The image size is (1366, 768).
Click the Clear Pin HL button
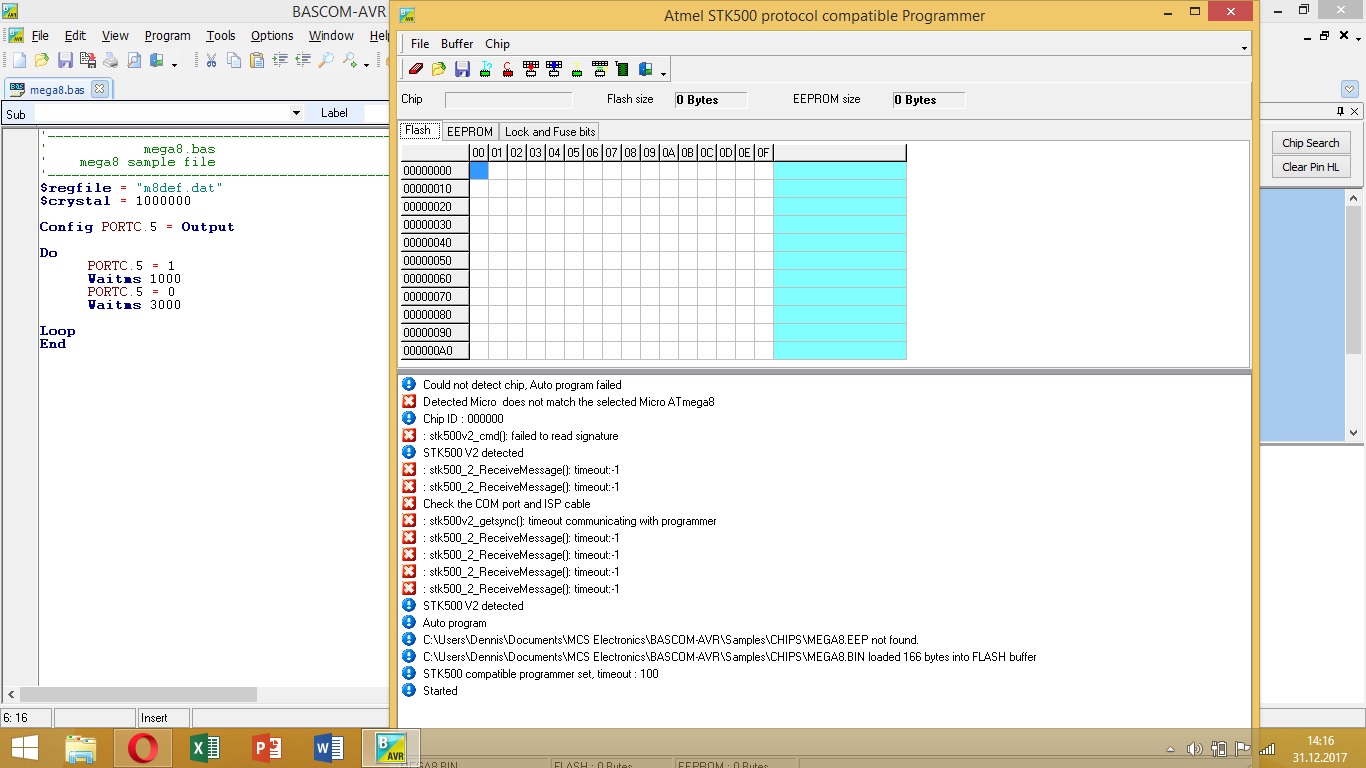coord(1310,167)
